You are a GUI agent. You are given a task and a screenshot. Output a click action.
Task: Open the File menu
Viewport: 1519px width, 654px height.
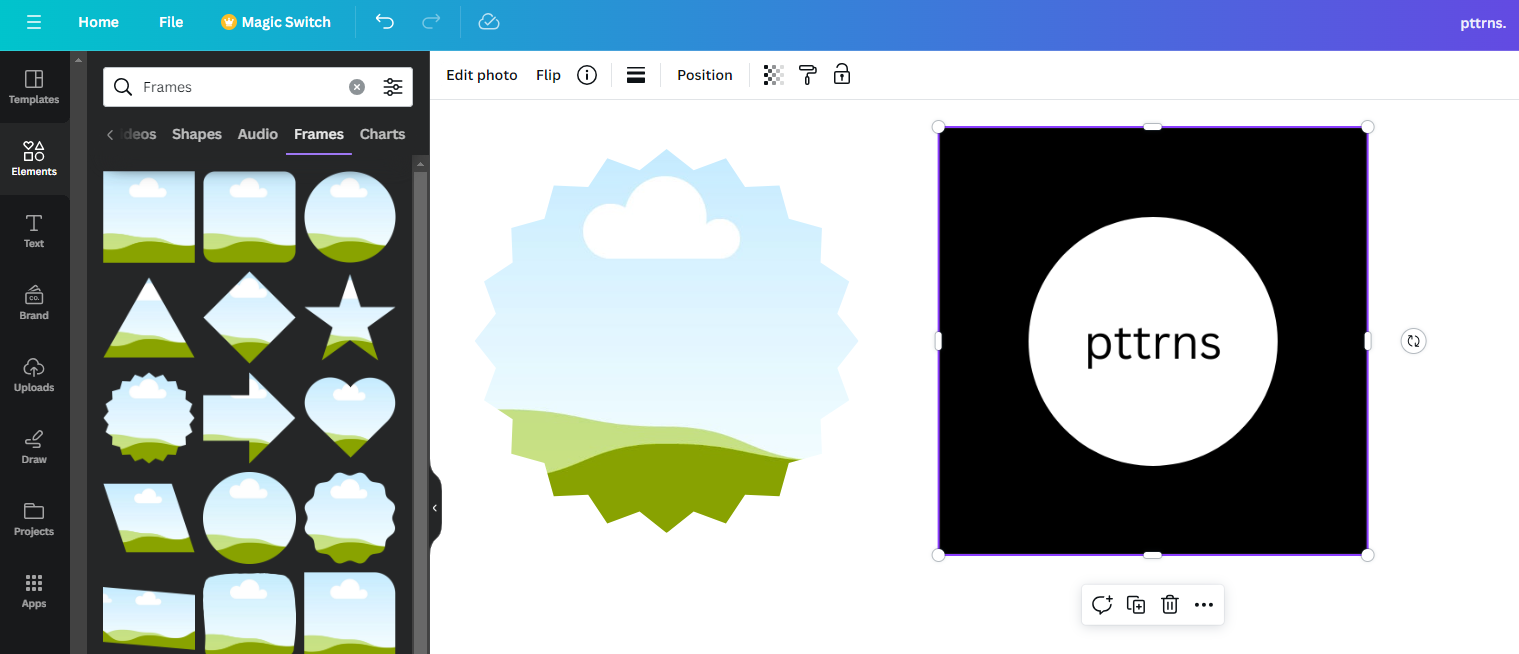[171, 22]
